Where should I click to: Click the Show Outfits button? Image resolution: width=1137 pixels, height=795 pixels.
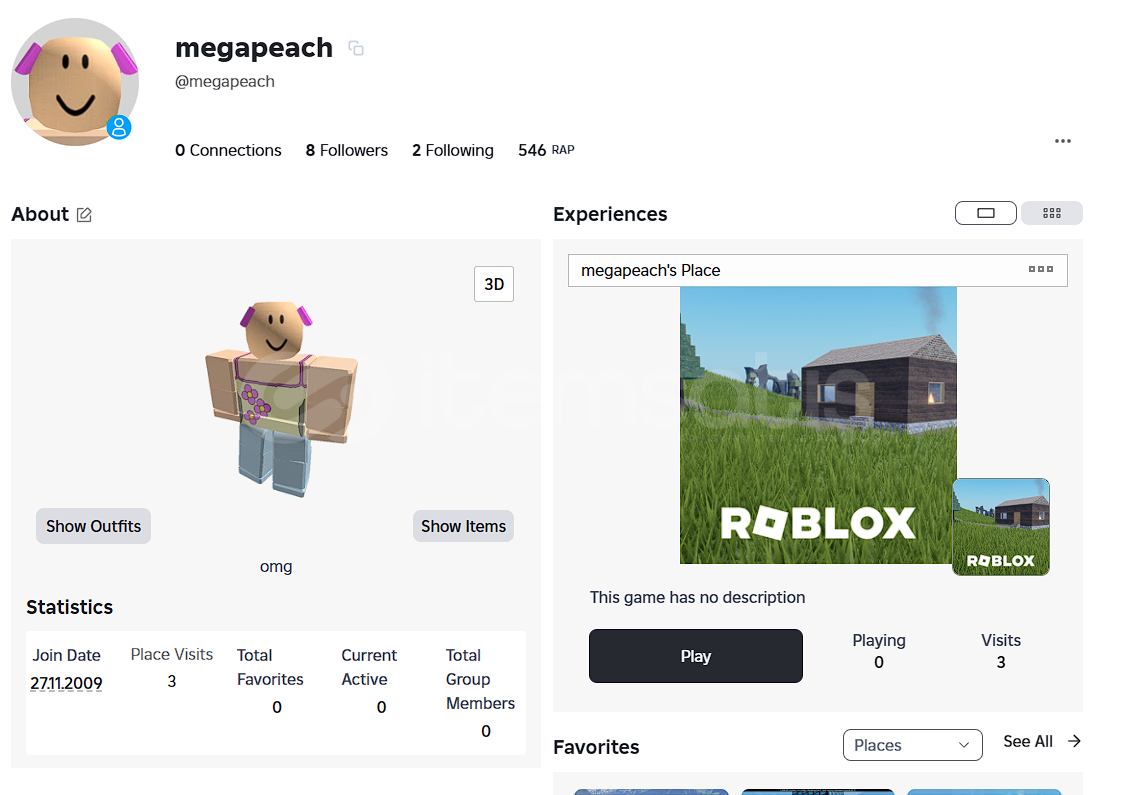[x=94, y=526]
